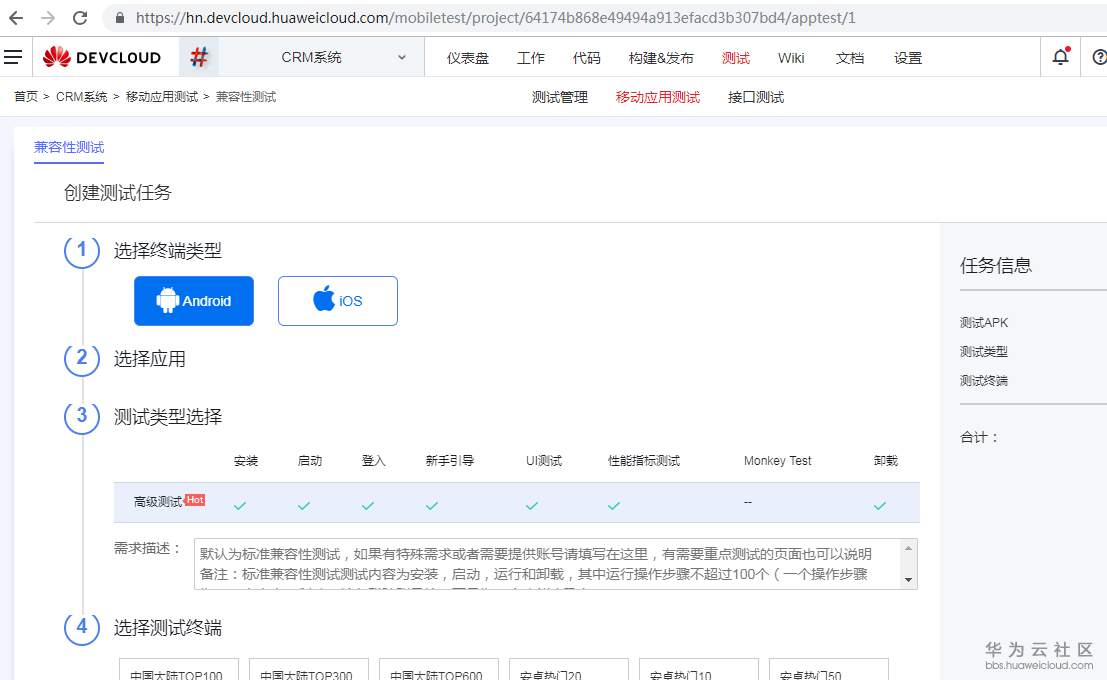Switch to 移动应用测试 sub-tab
Screen dimensions: 1107x680
657,97
